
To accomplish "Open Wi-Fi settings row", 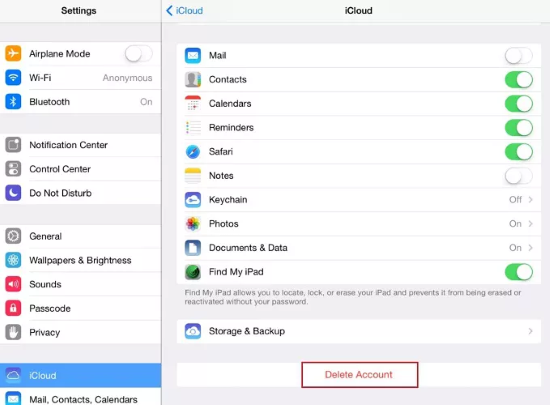I will (81, 77).
